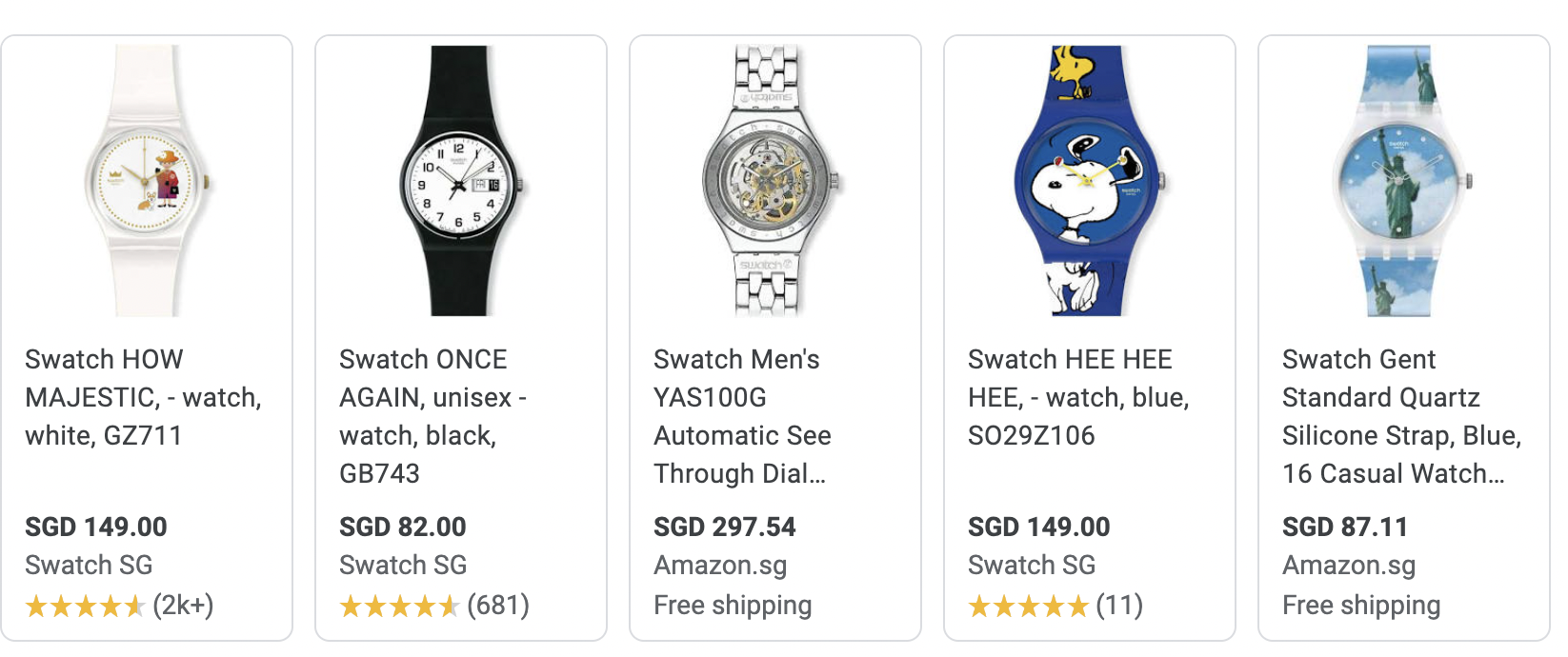Open the blue Snoopy watch image
The width and height of the screenshot is (1568, 657).
[x=1086, y=181]
